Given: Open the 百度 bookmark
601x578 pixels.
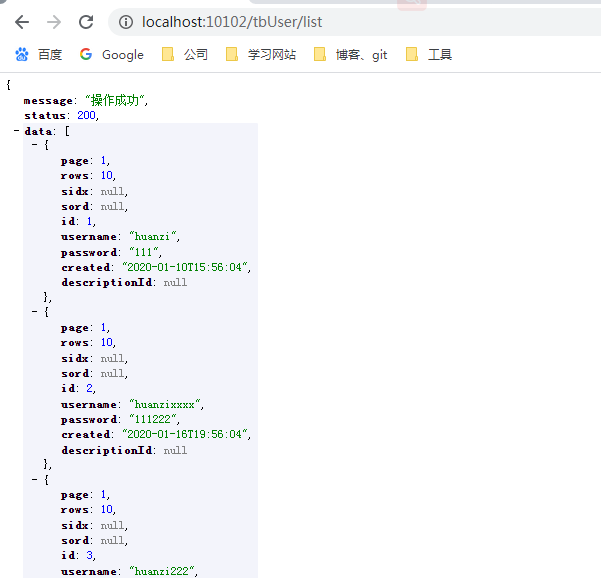Looking at the screenshot, I should 38,55.
